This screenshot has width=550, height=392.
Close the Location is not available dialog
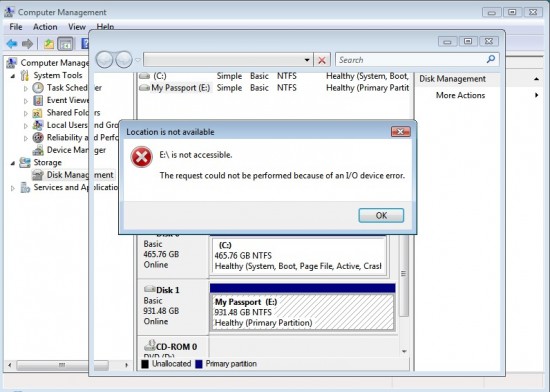[x=401, y=131]
